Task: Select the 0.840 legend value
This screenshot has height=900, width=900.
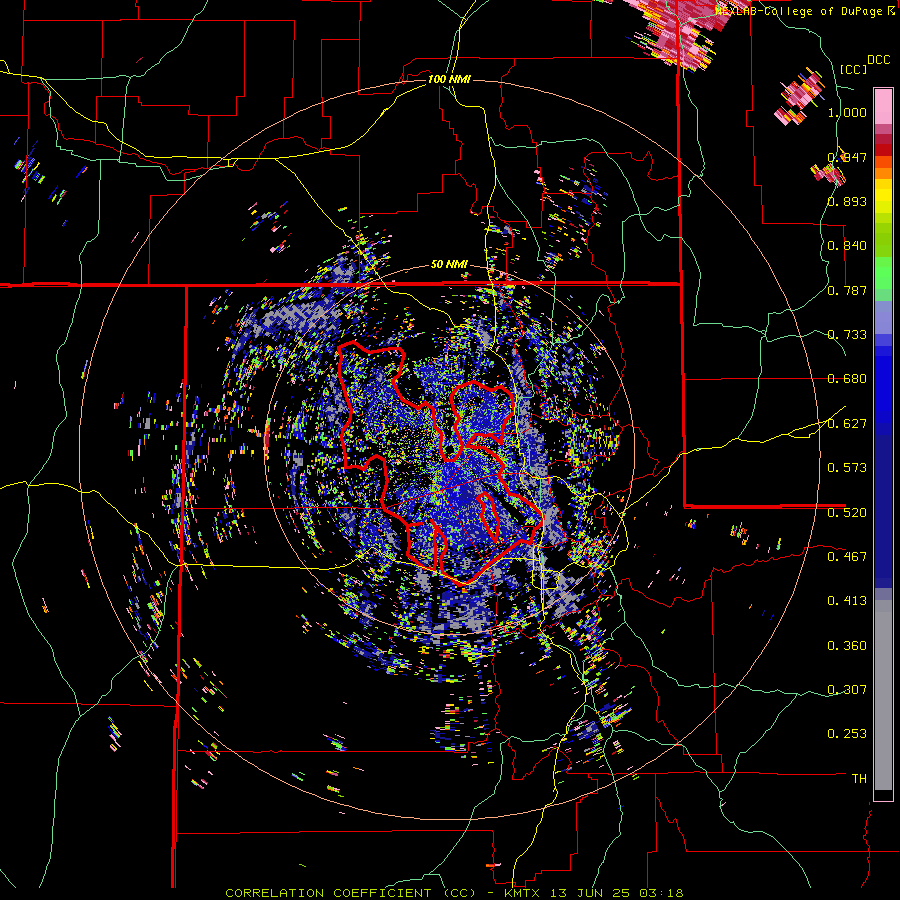Action: tap(847, 246)
